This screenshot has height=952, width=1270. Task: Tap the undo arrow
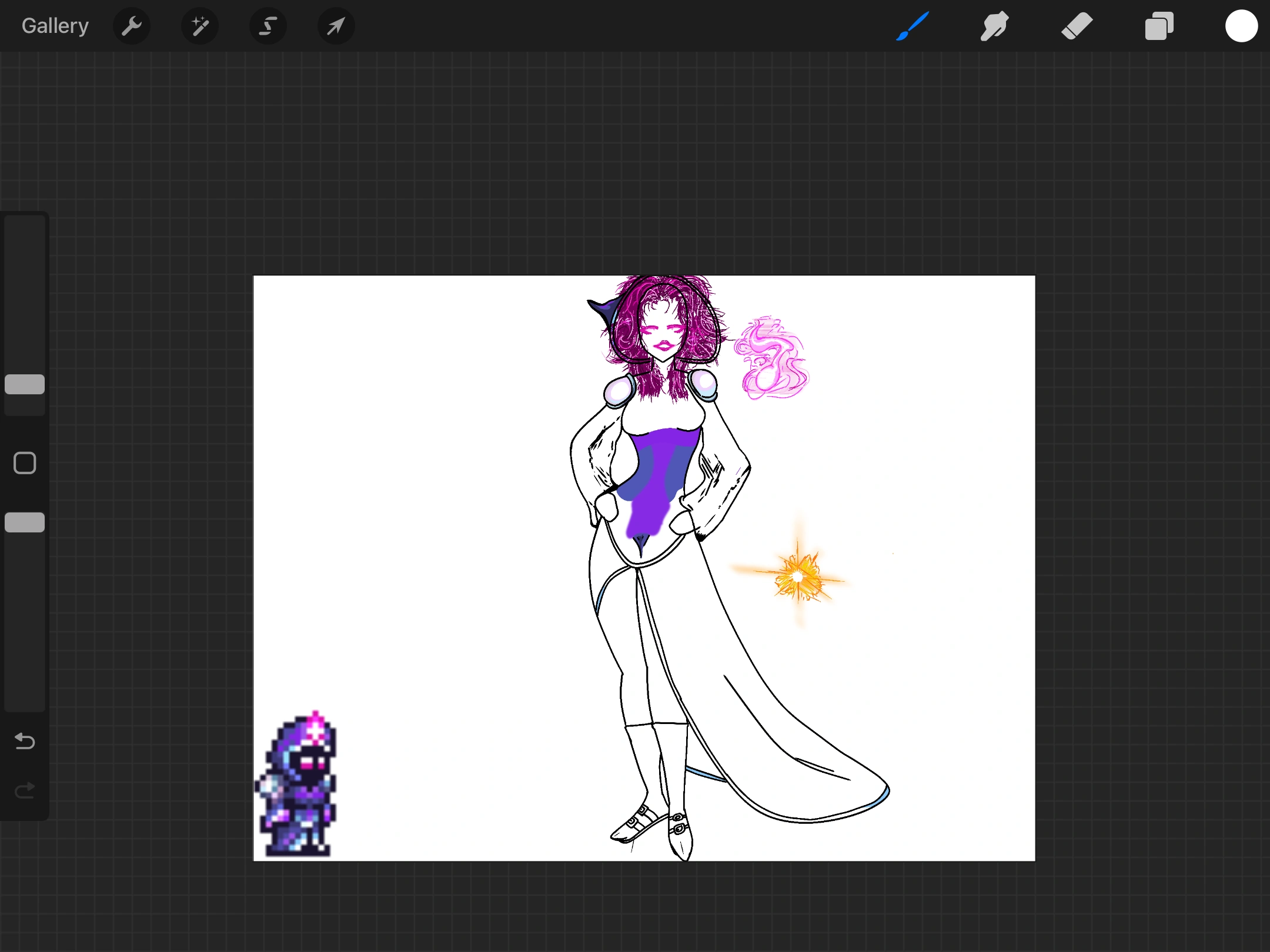[x=24, y=742]
